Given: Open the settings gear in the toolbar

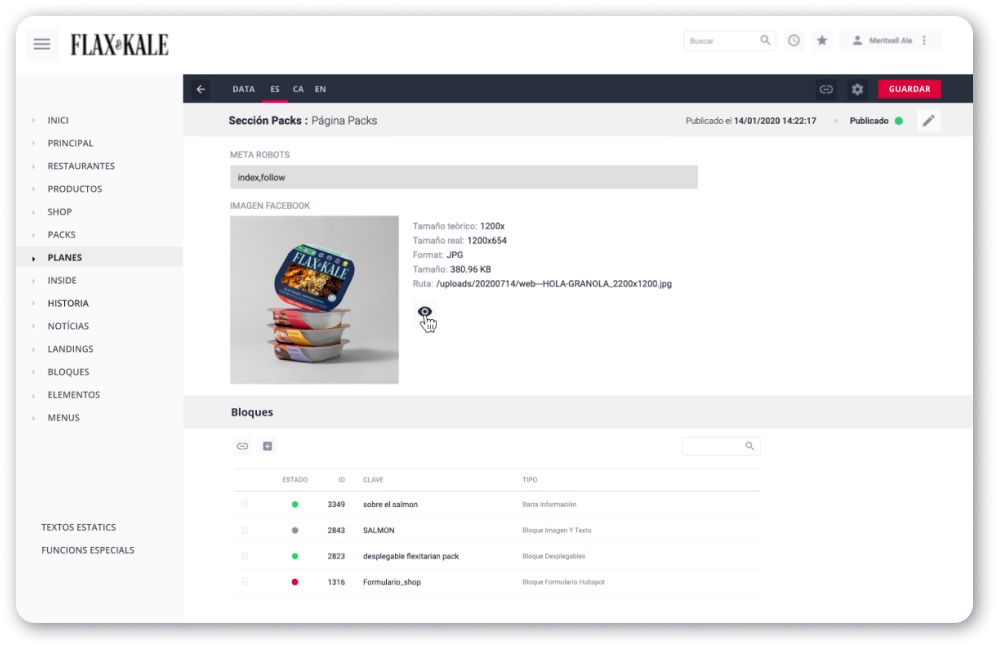Looking at the screenshot, I should click(857, 89).
